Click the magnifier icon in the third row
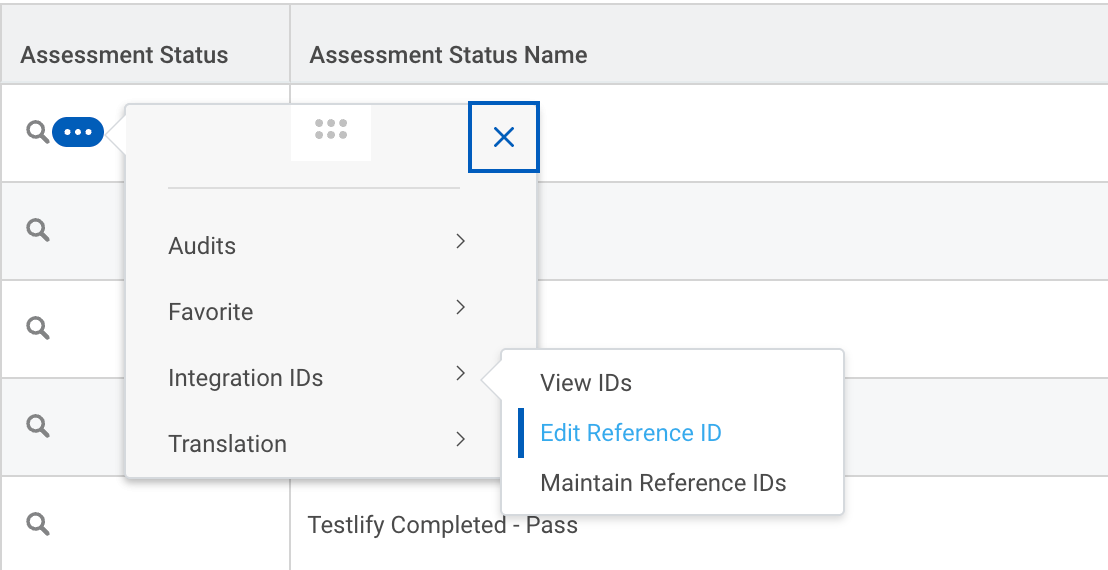 [x=38, y=328]
